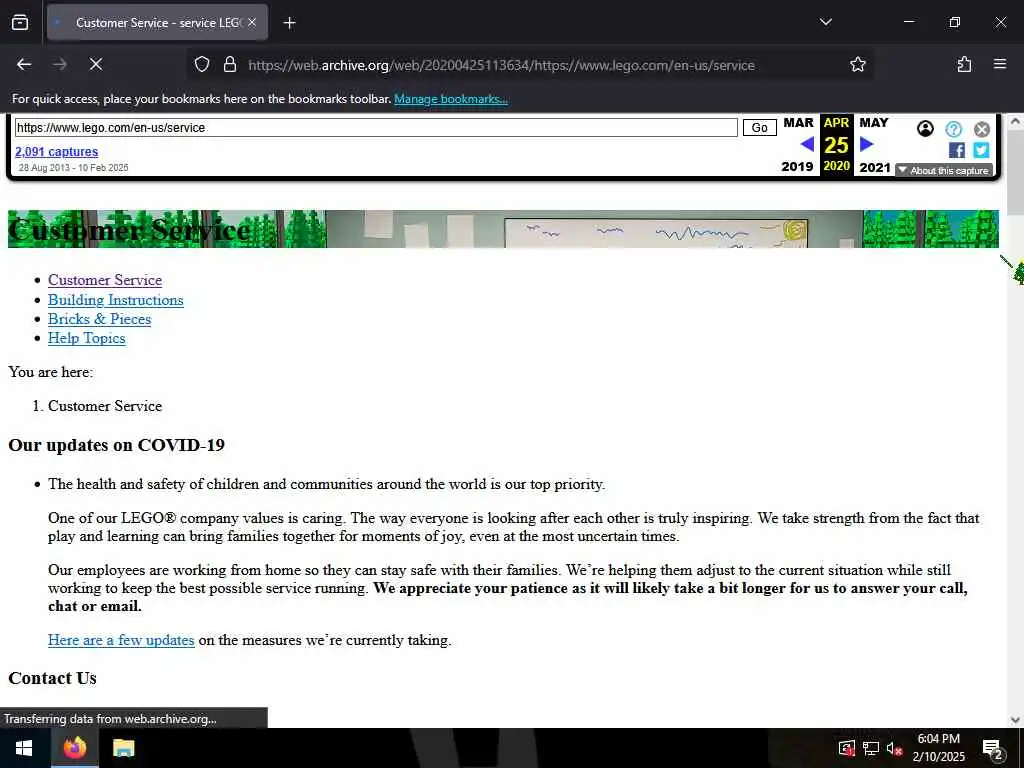Image resolution: width=1024 pixels, height=768 pixels.
Task: Open a new browser tab
Action: tap(289, 23)
